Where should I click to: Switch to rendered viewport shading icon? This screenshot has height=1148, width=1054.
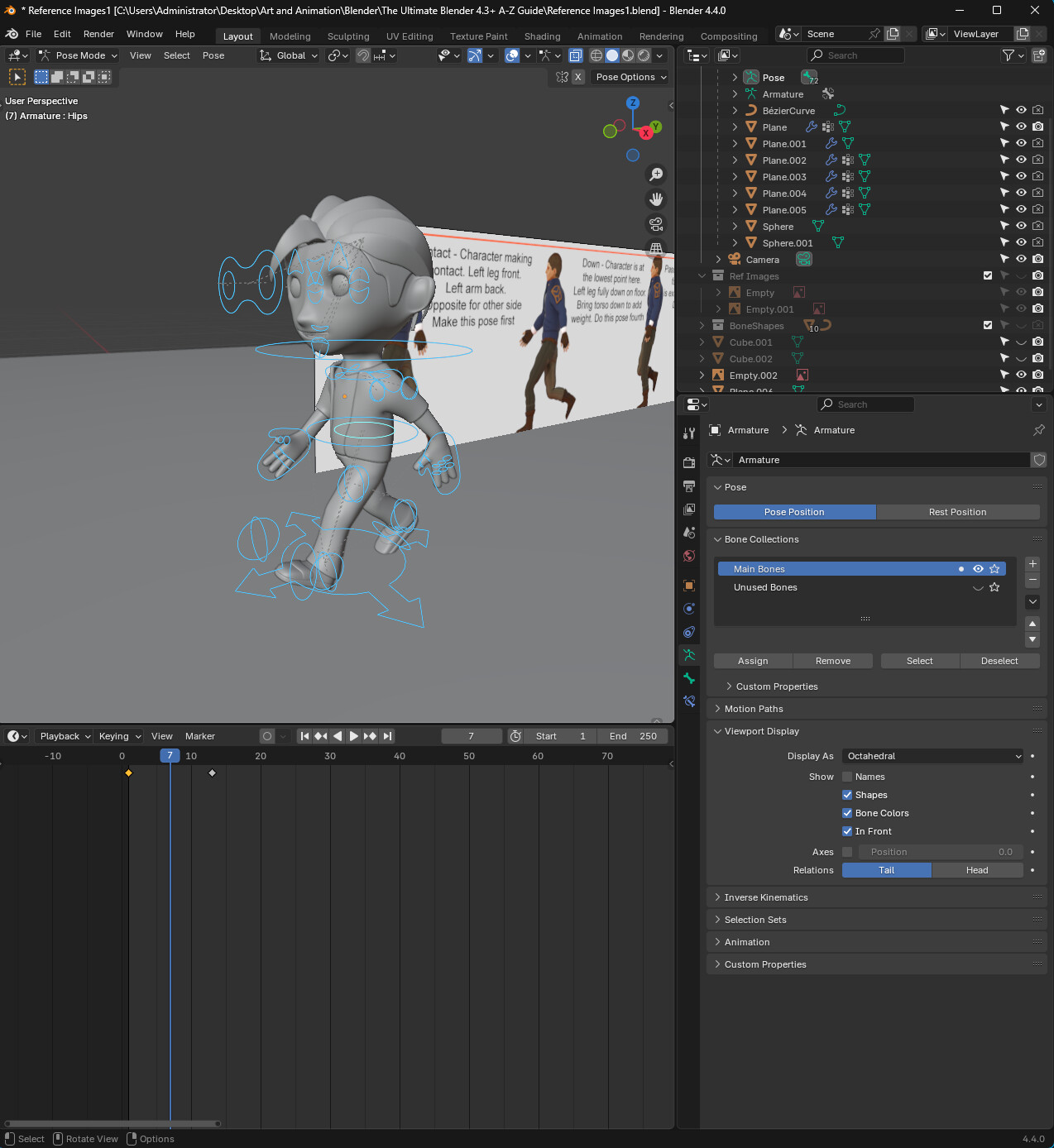644,55
